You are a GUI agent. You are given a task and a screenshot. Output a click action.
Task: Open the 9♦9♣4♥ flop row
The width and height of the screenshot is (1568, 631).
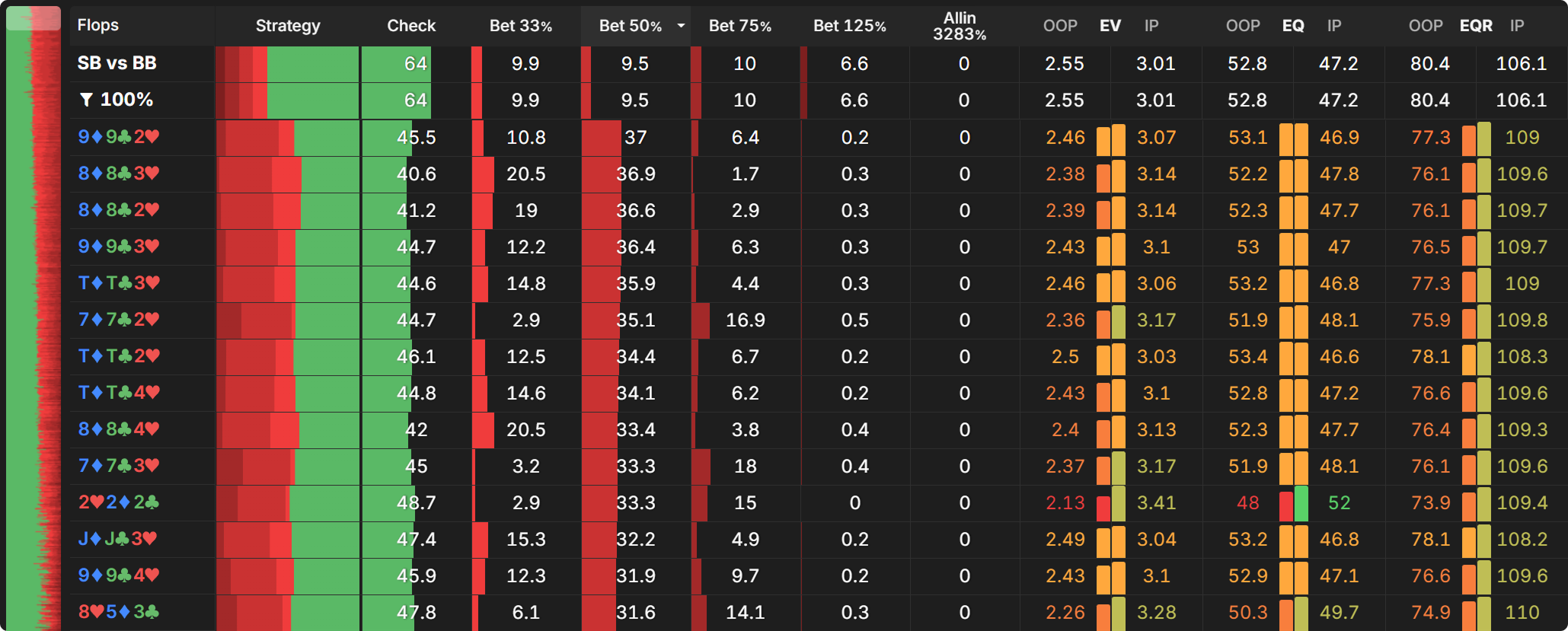(x=119, y=575)
